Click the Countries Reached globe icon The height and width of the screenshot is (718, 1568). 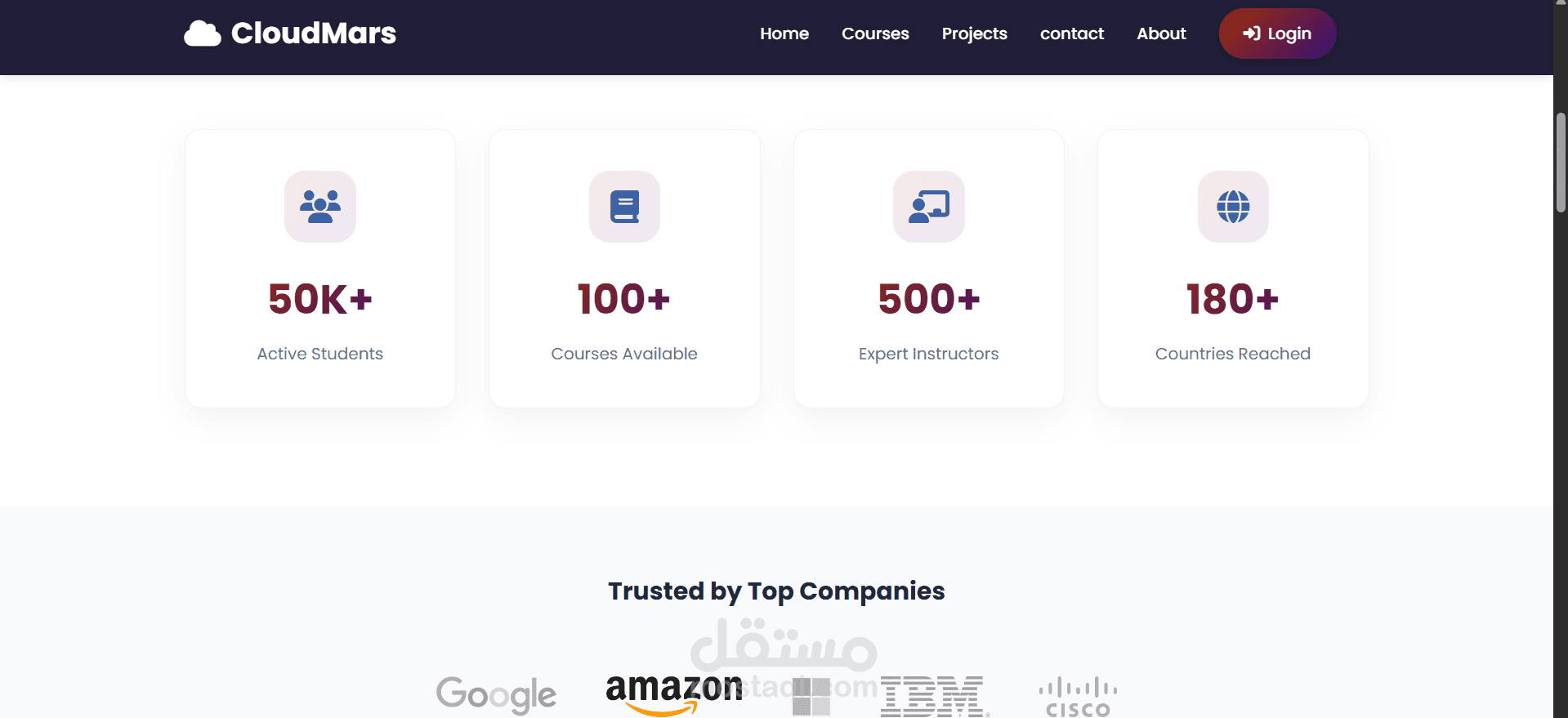pos(1233,207)
